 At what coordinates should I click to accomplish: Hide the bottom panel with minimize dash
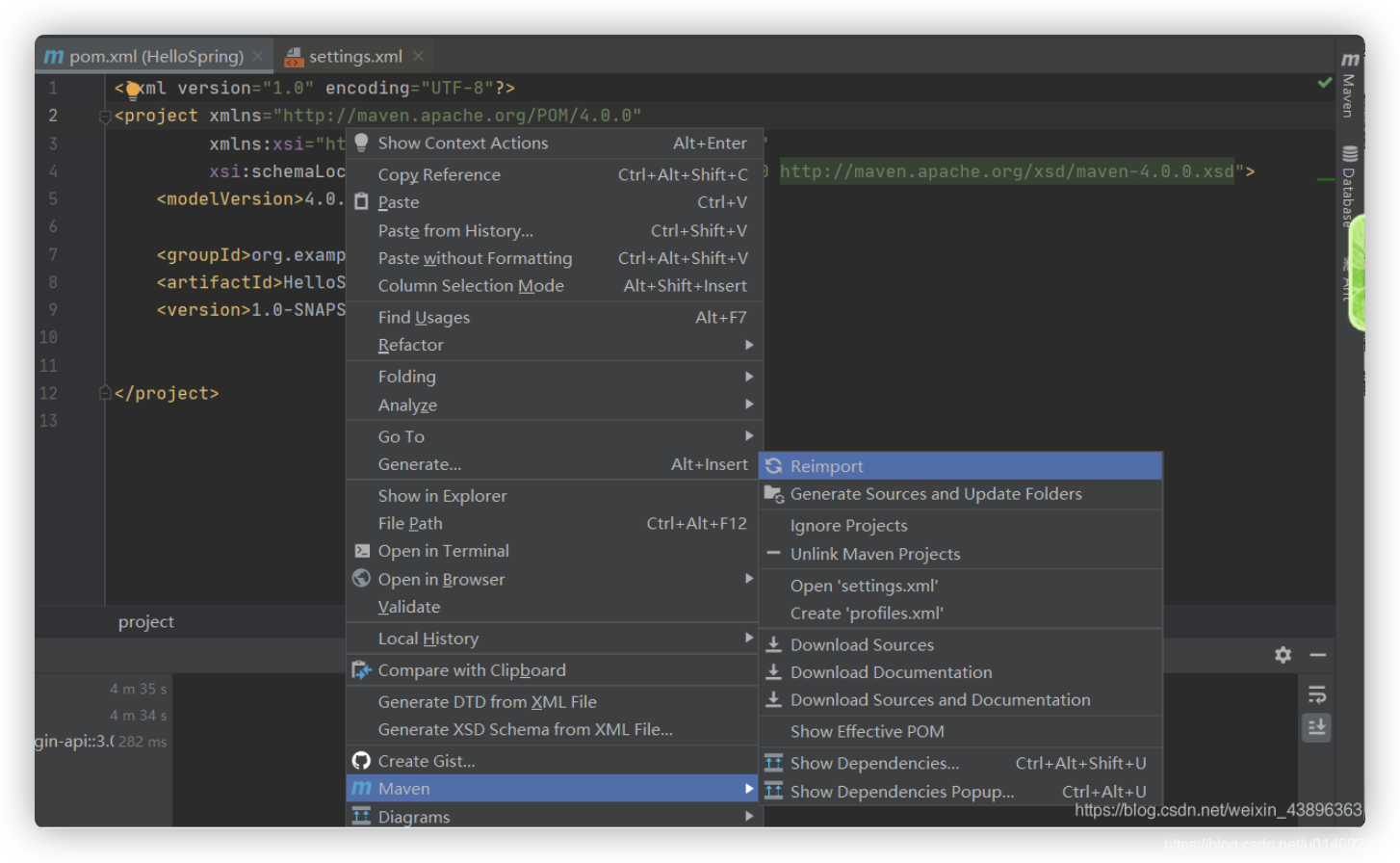(1318, 655)
